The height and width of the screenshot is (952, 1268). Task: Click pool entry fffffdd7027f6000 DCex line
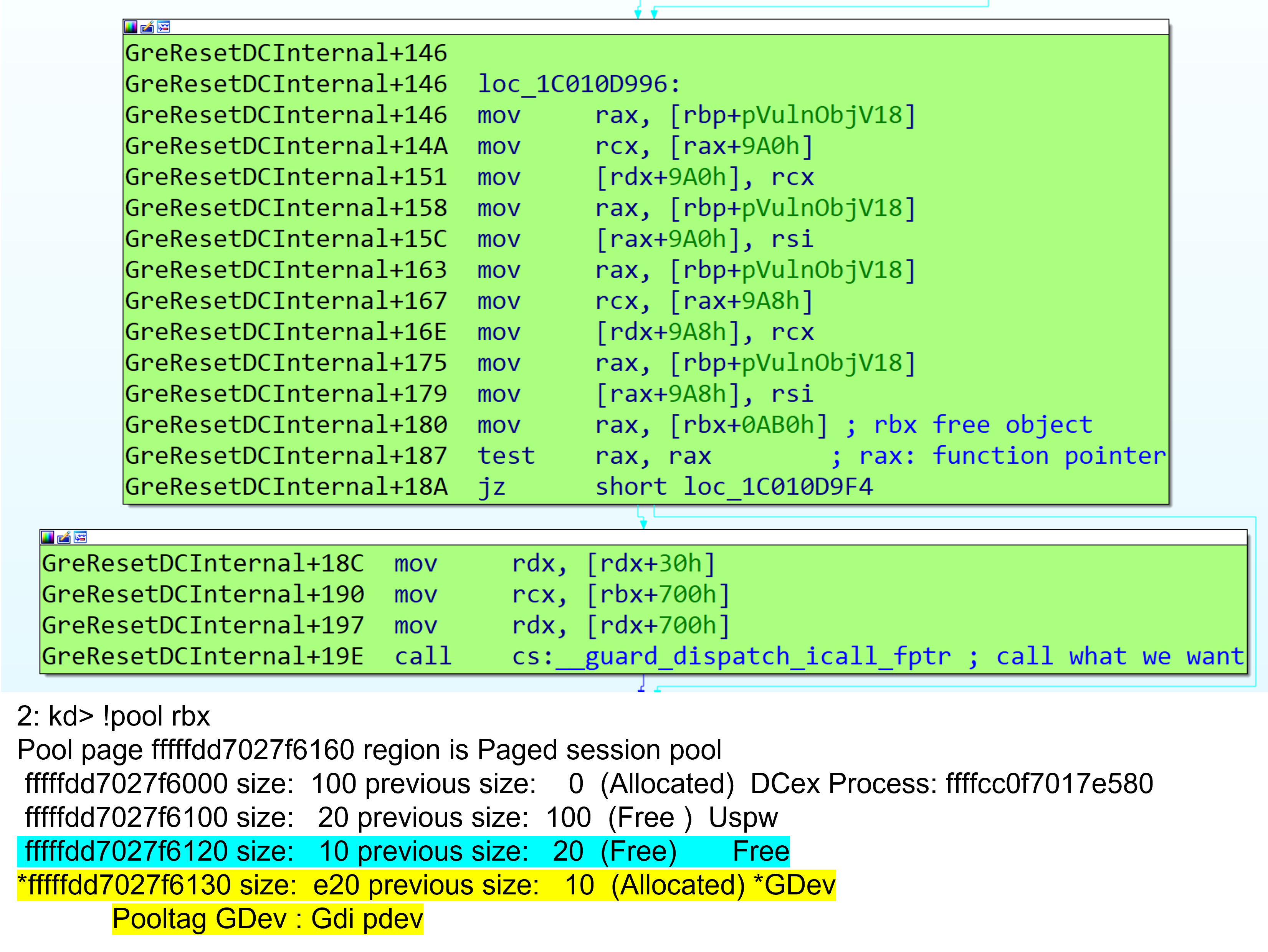point(589,784)
